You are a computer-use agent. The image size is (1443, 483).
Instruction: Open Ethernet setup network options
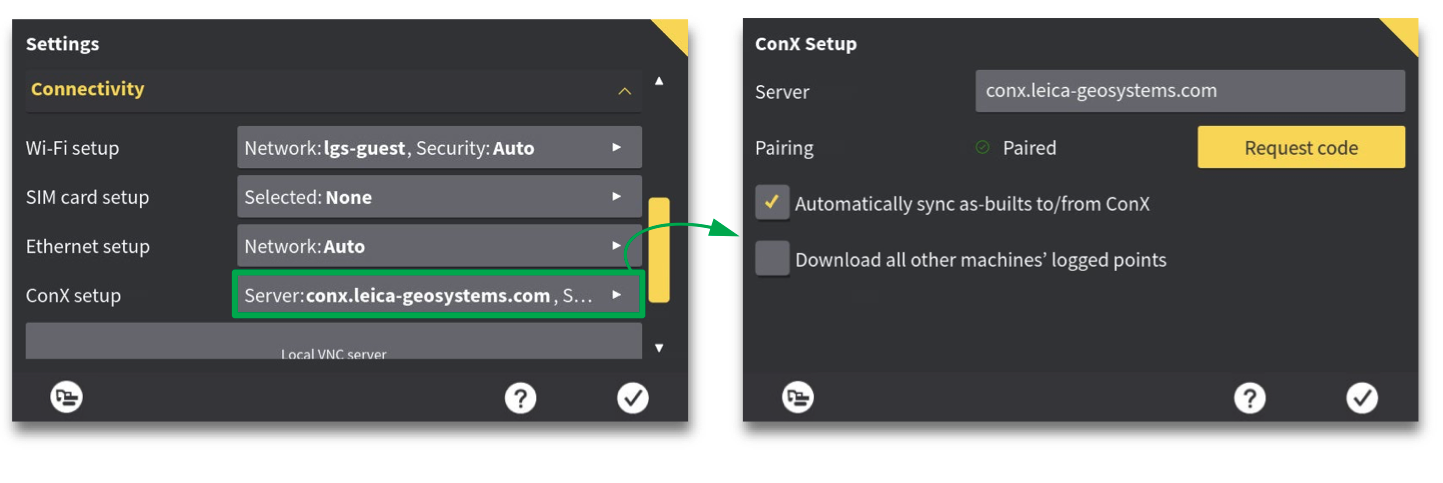click(439, 246)
